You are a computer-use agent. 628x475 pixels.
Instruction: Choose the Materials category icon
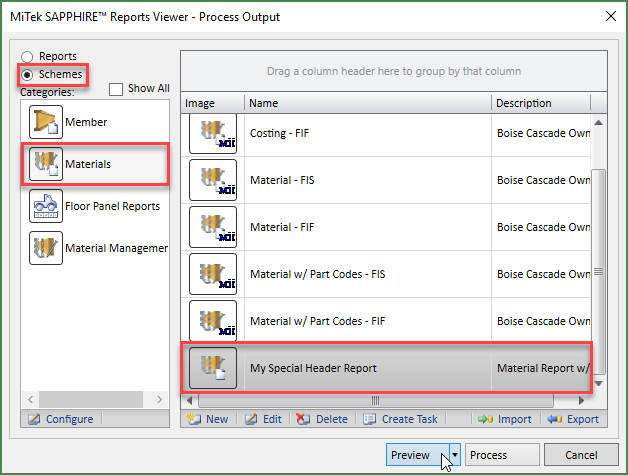(x=46, y=164)
